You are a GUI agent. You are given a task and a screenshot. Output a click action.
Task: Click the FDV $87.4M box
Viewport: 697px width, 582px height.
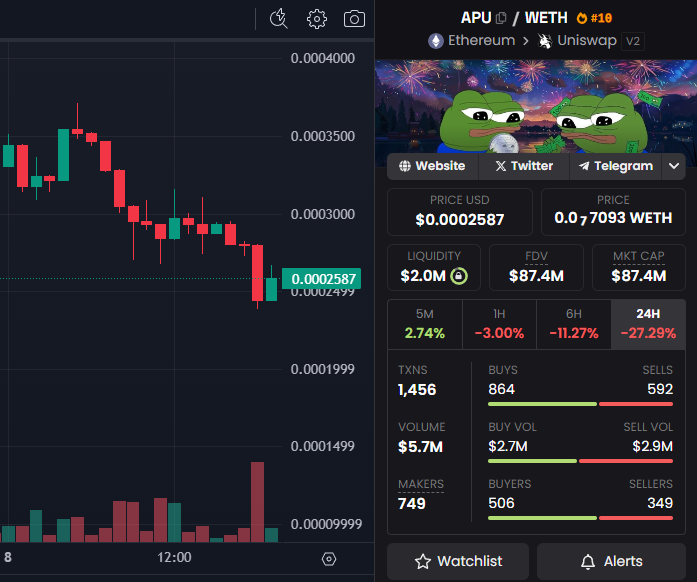click(536, 267)
